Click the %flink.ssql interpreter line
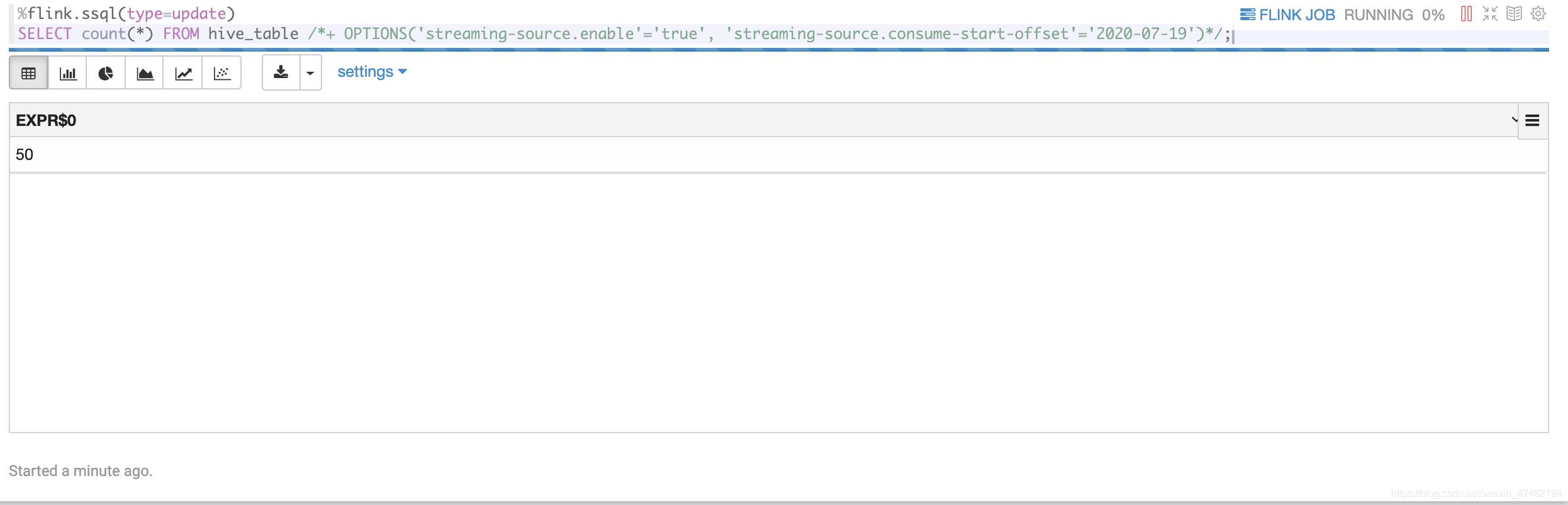The width and height of the screenshot is (1568, 505). point(126,14)
